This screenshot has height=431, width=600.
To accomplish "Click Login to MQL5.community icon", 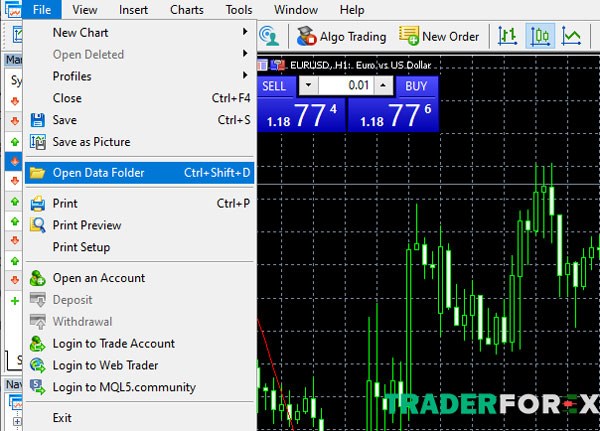I will pyautogui.click(x=38, y=387).
